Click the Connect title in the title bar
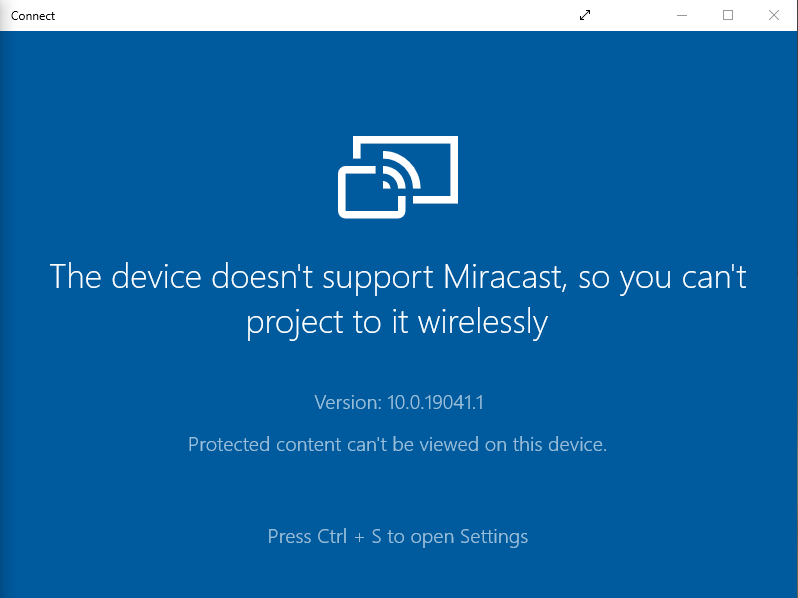The image size is (798, 598). tap(33, 16)
